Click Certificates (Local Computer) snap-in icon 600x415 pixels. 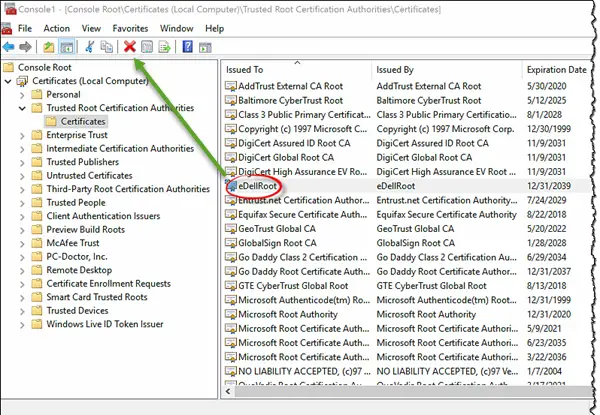[x=23, y=81]
